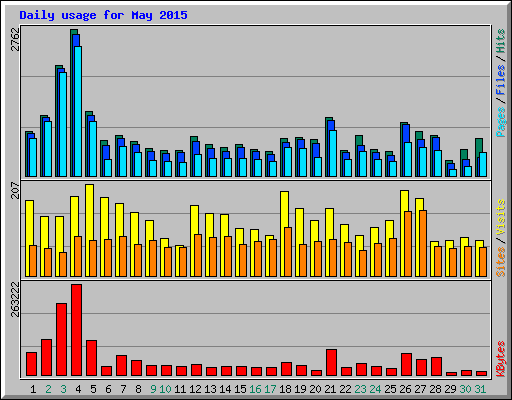
Task: Select day label 8 on the x-axis
Action: click(138, 389)
